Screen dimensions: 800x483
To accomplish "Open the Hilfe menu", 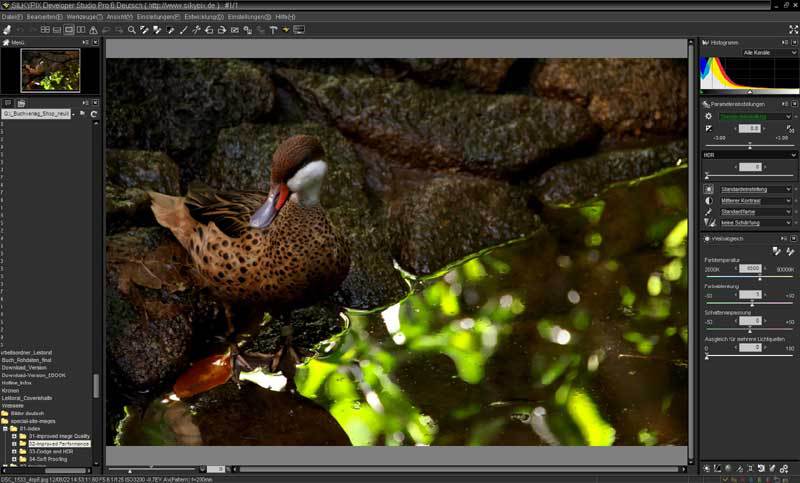I will pyautogui.click(x=285, y=17).
